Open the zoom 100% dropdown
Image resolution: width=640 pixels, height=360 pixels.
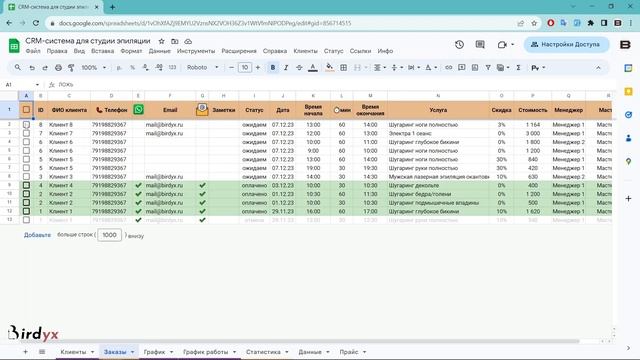pyautogui.click(x=94, y=68)
